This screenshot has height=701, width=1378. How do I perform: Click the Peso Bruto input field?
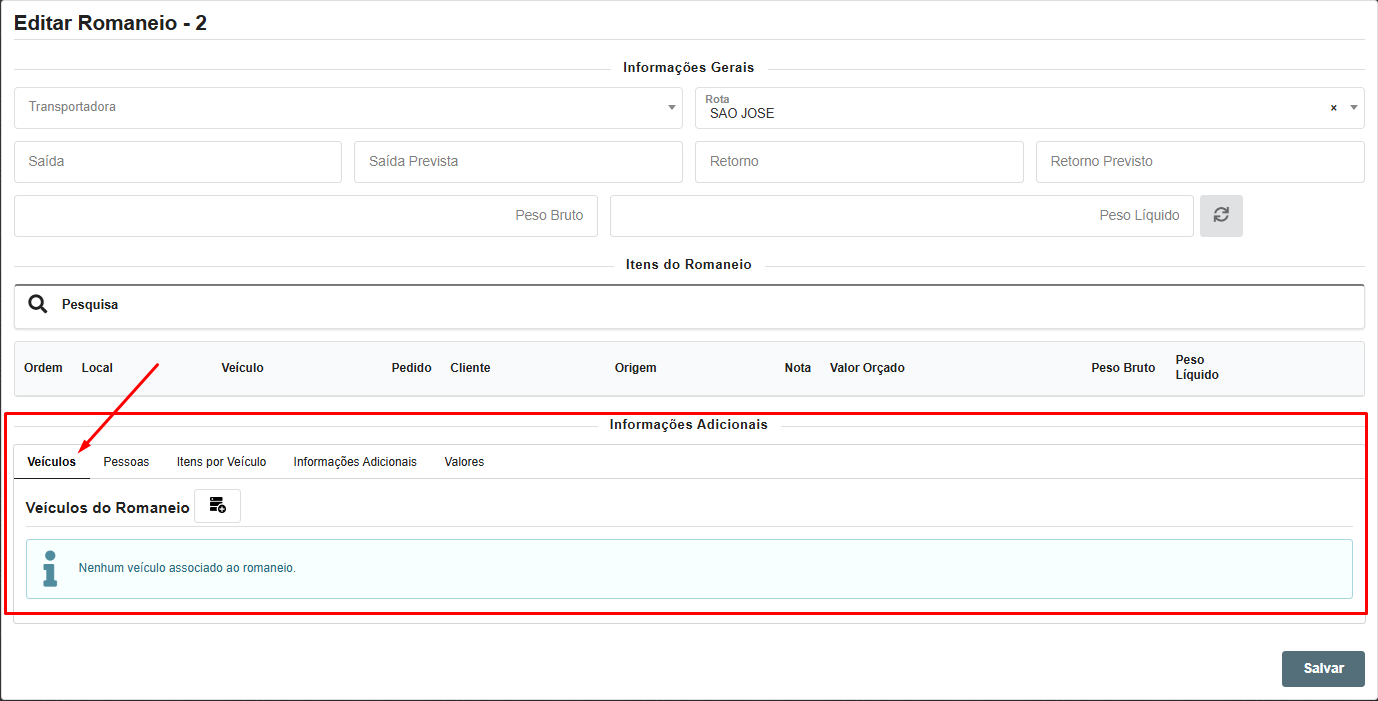[305, 215]
